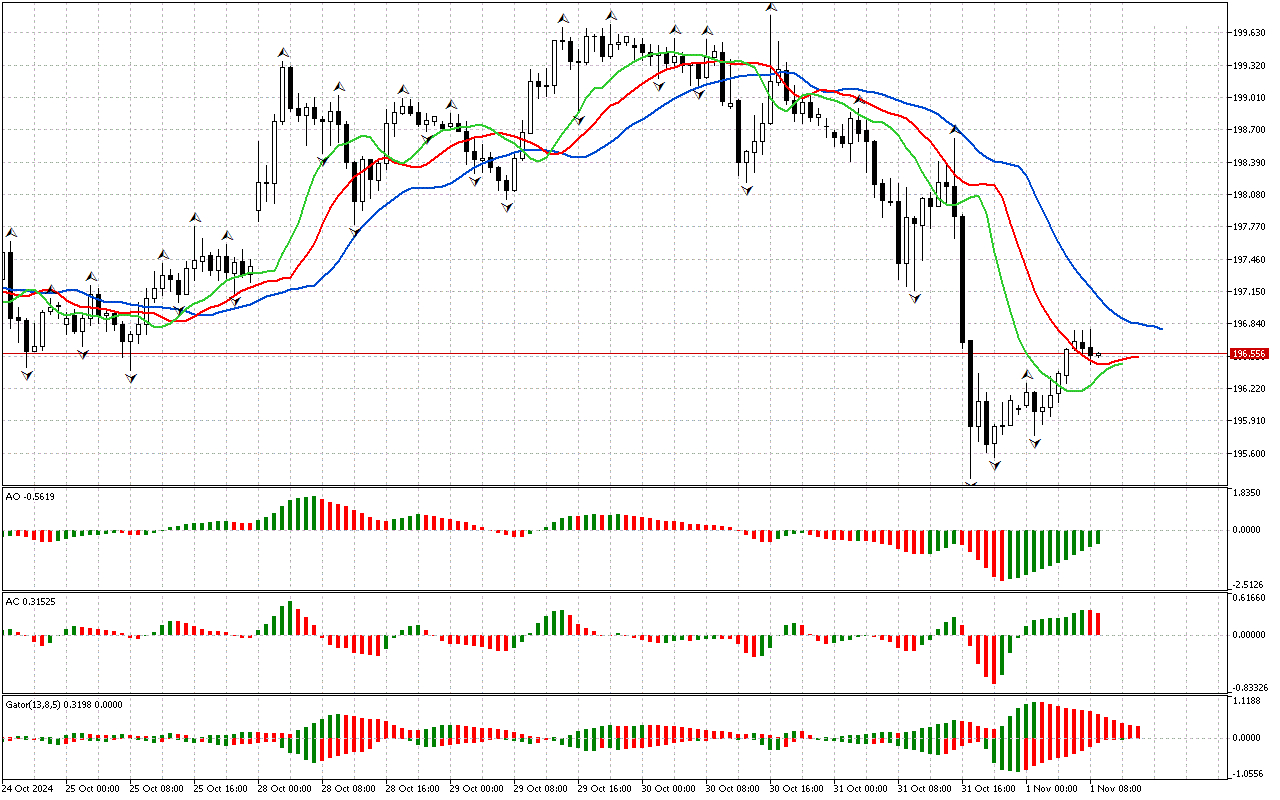
Task: Click the -1.0556 value on Gator scale
Action: click(x=1249, y=773)
